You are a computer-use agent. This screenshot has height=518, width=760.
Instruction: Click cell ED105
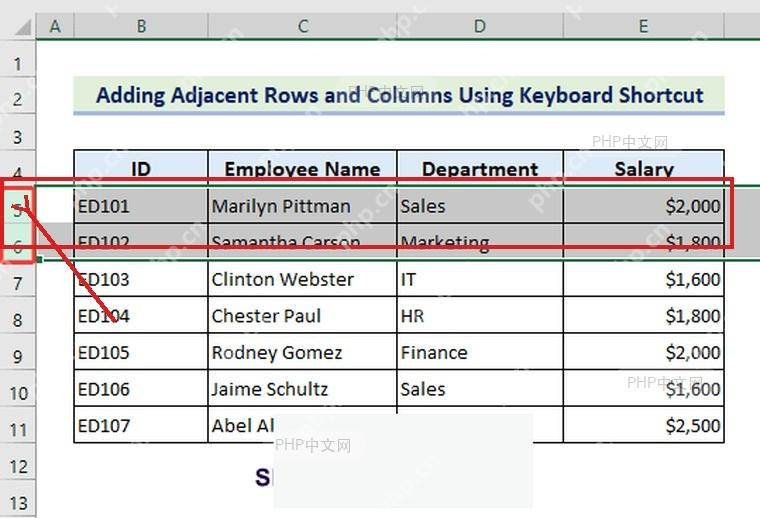tap(141, 352)
